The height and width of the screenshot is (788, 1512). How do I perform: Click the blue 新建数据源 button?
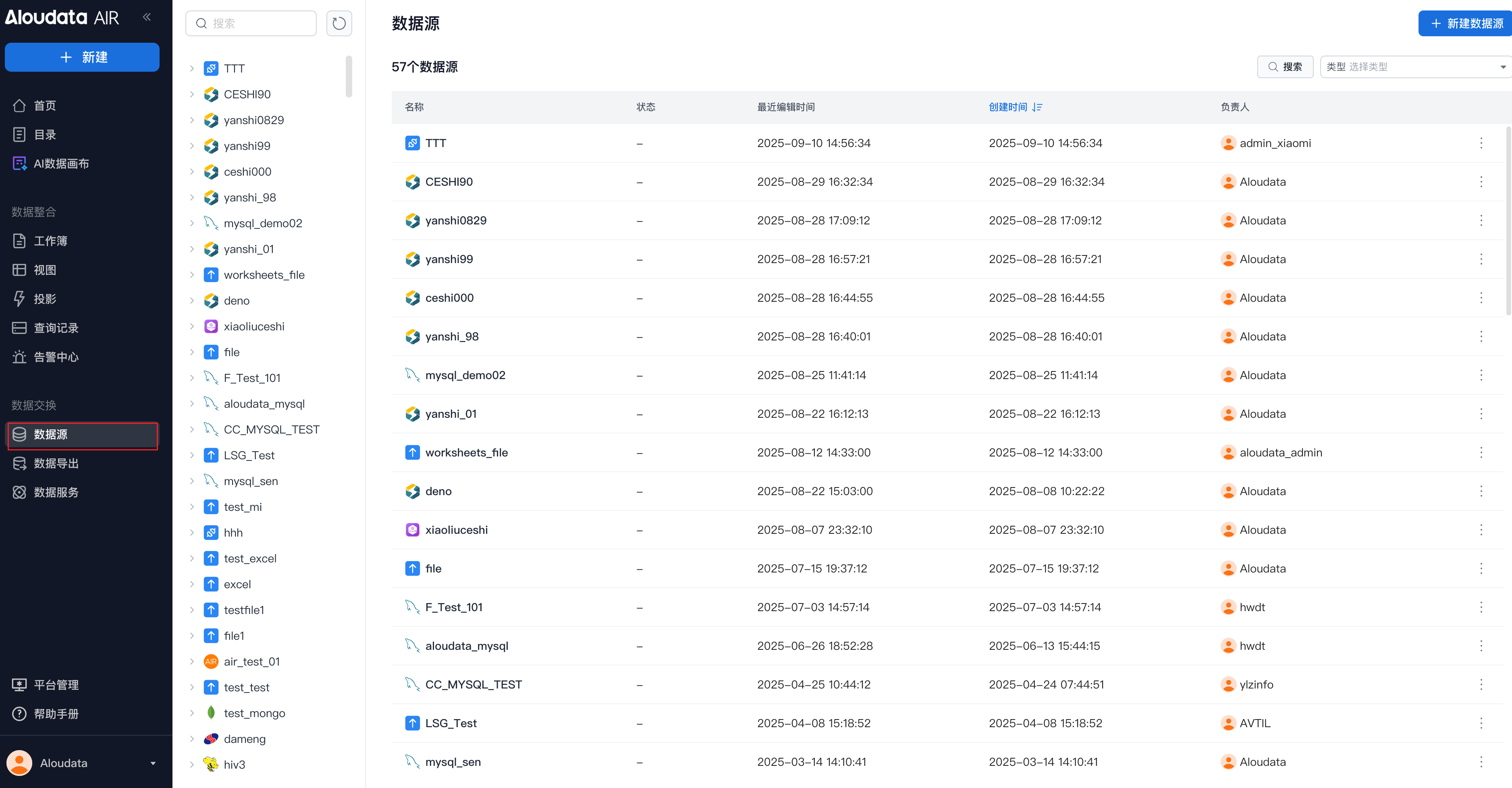pos(1465,23)
